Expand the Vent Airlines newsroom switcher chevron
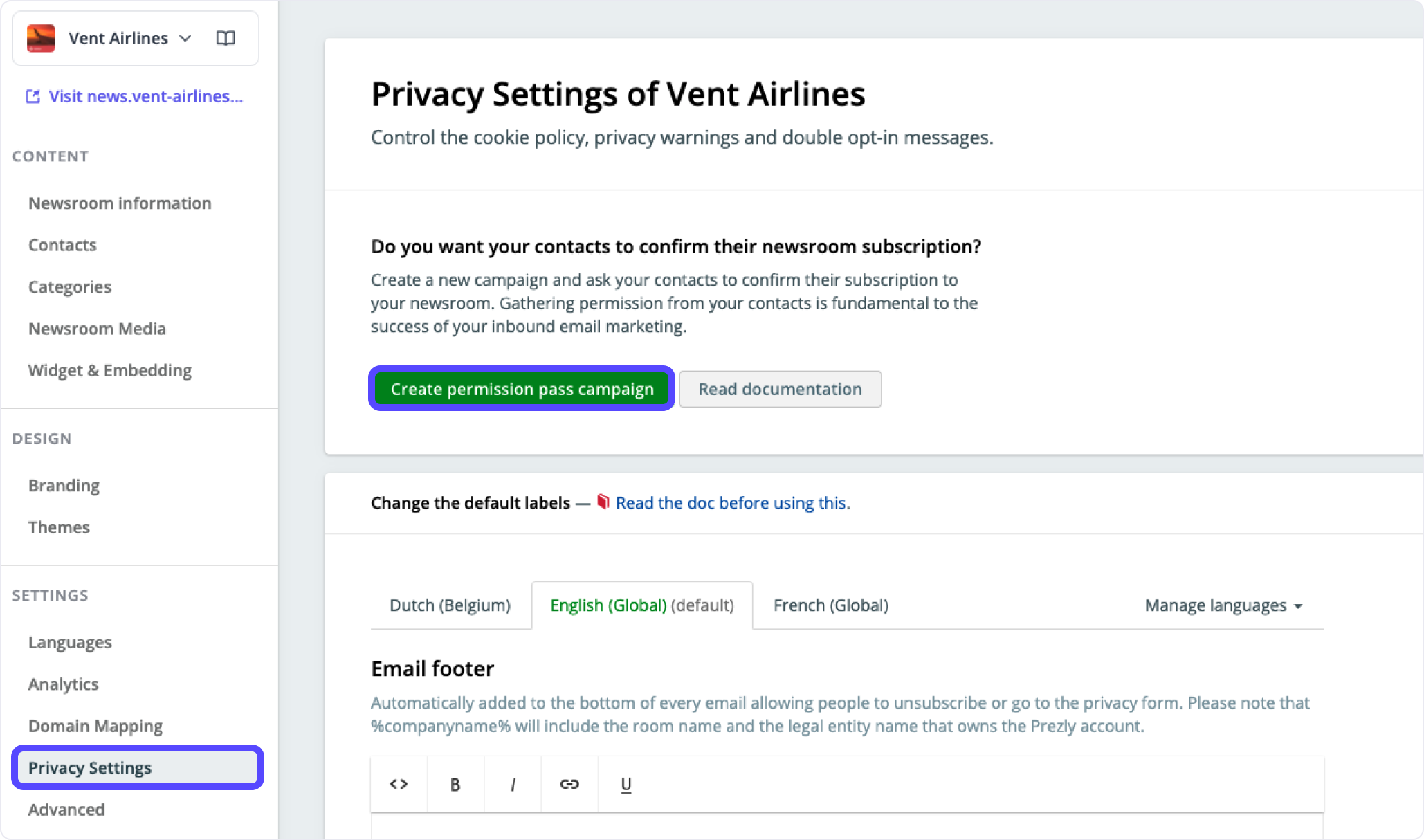 tap(185, 38)
